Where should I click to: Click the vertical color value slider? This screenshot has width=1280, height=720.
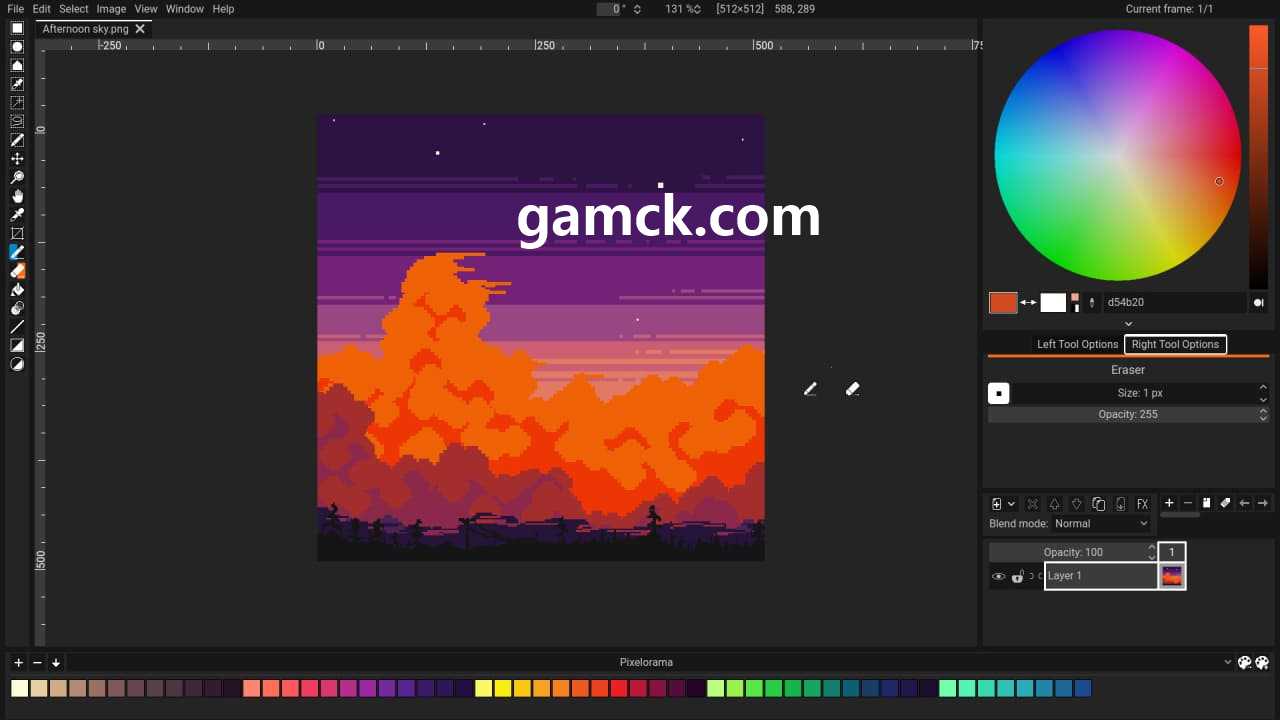coord(1258,157)
